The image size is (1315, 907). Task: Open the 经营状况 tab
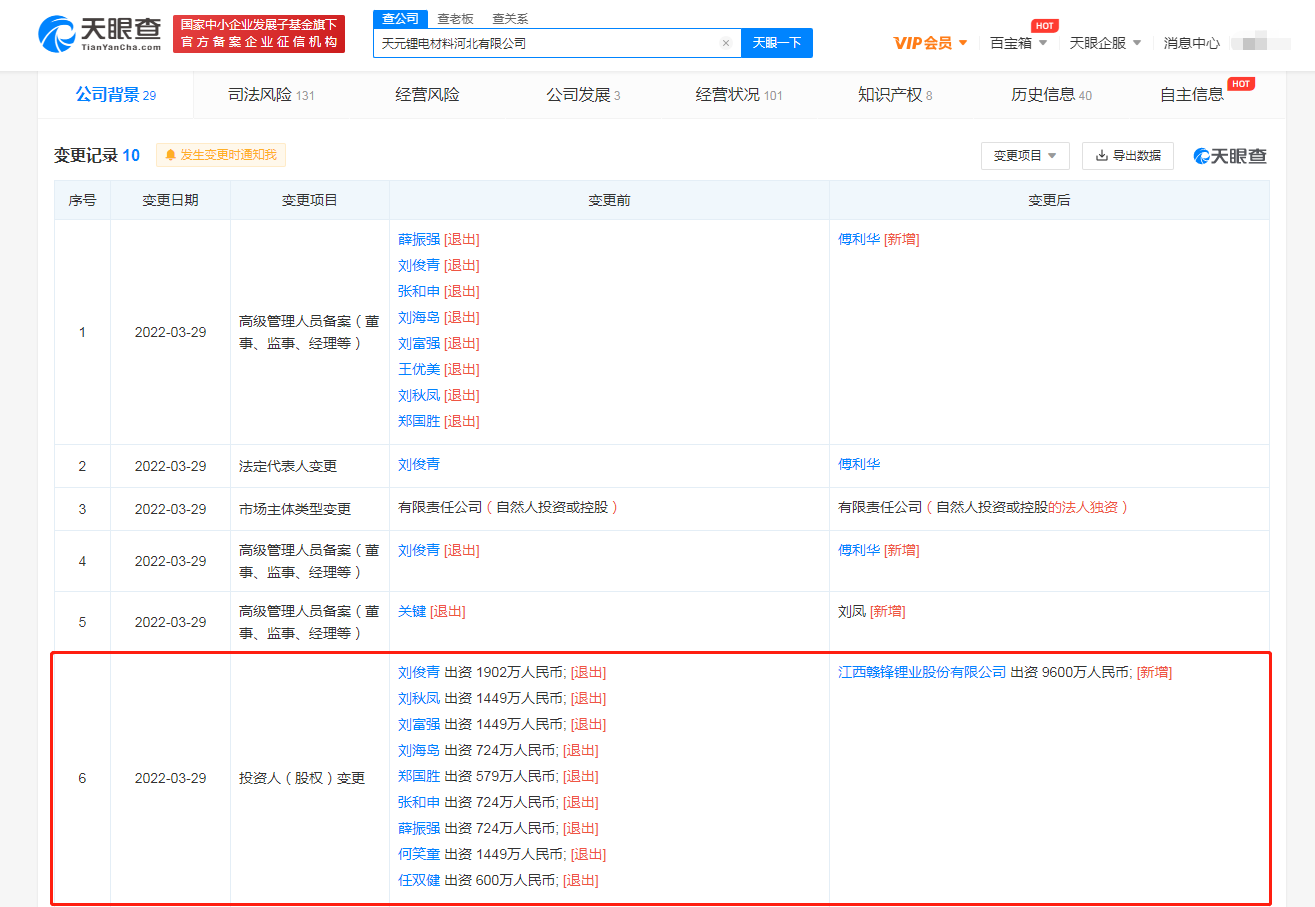(739, 95)
